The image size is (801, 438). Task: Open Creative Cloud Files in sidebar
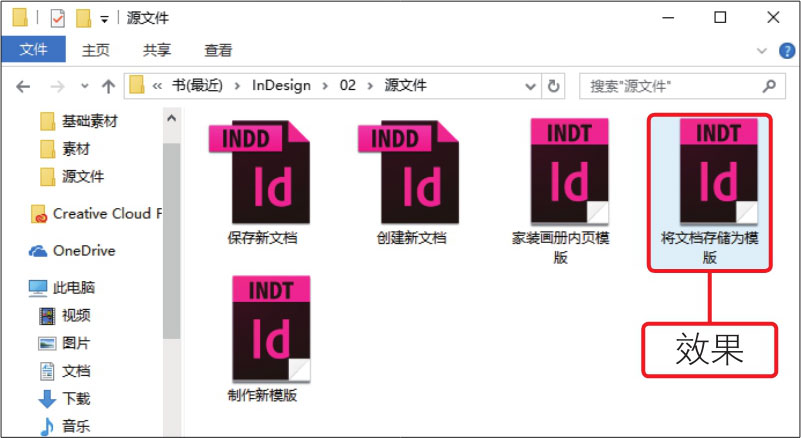(100, 213)
